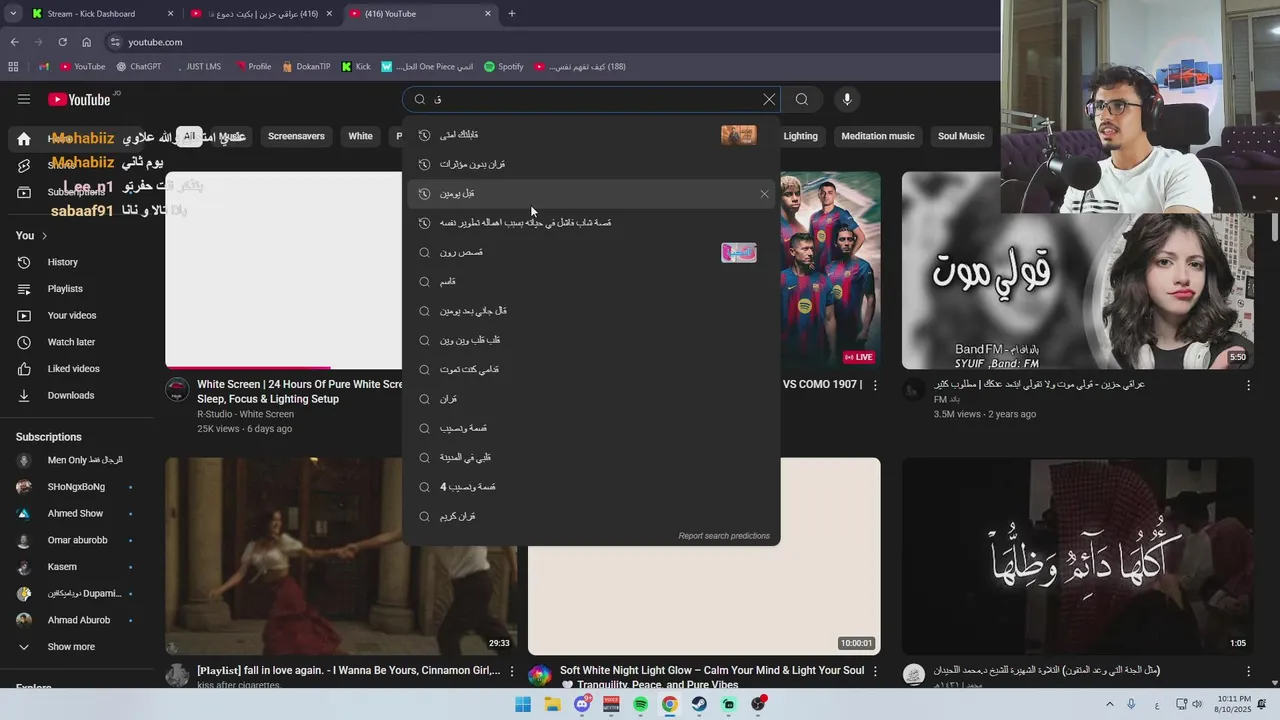Open Liked videos in the sidebar
This screenshot has width=1280, height=720.
pyautogui.click(x=73, y=369)
